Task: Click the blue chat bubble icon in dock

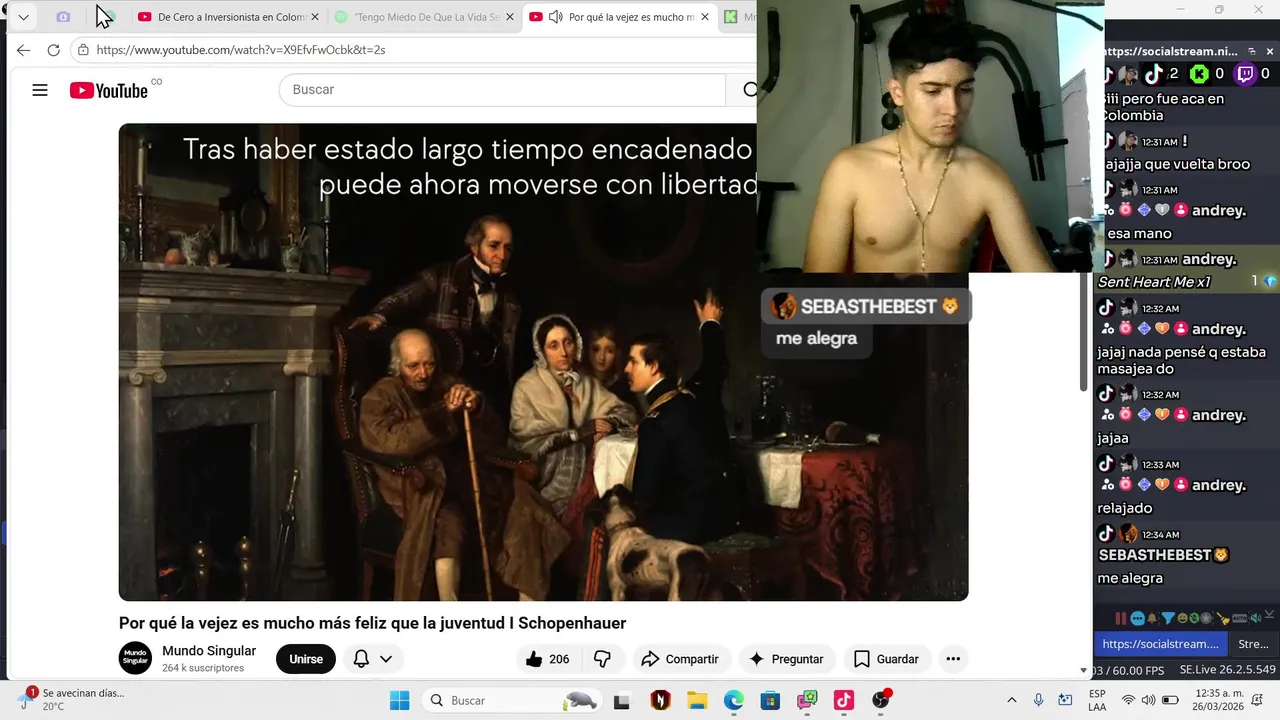Action: [x=1138, y=618]
